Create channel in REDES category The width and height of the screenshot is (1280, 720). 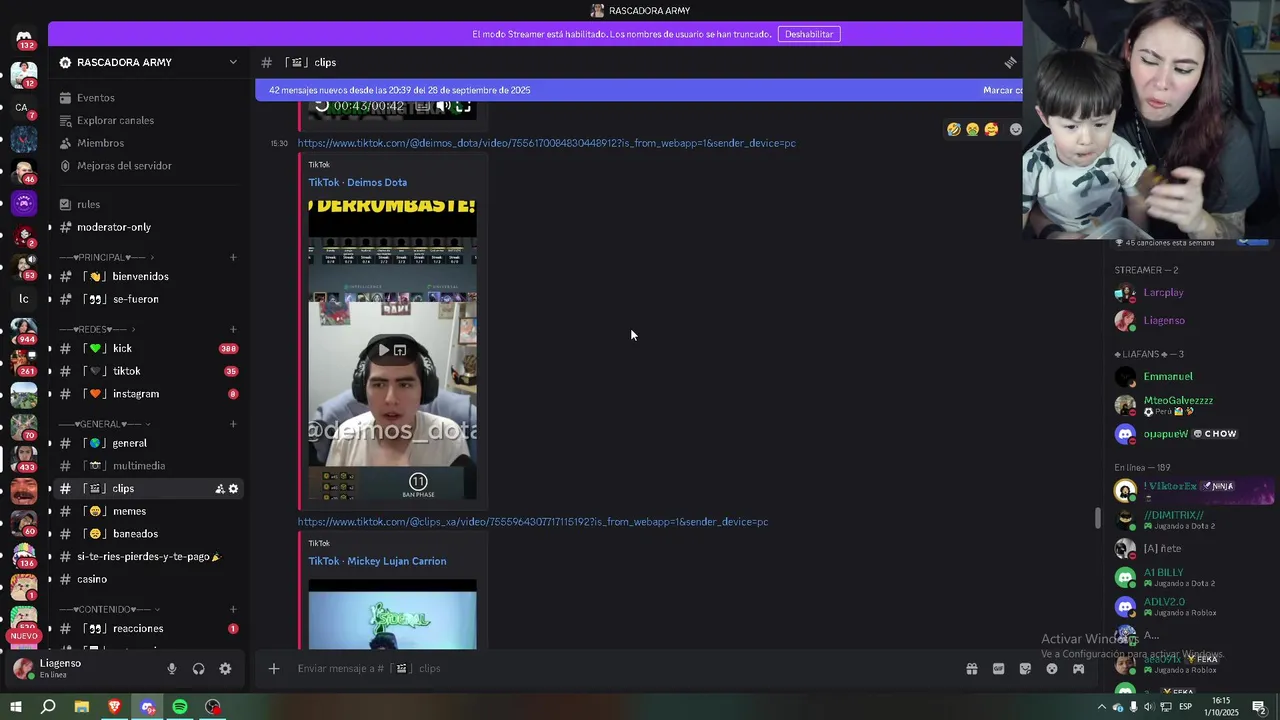coord(233,329)
